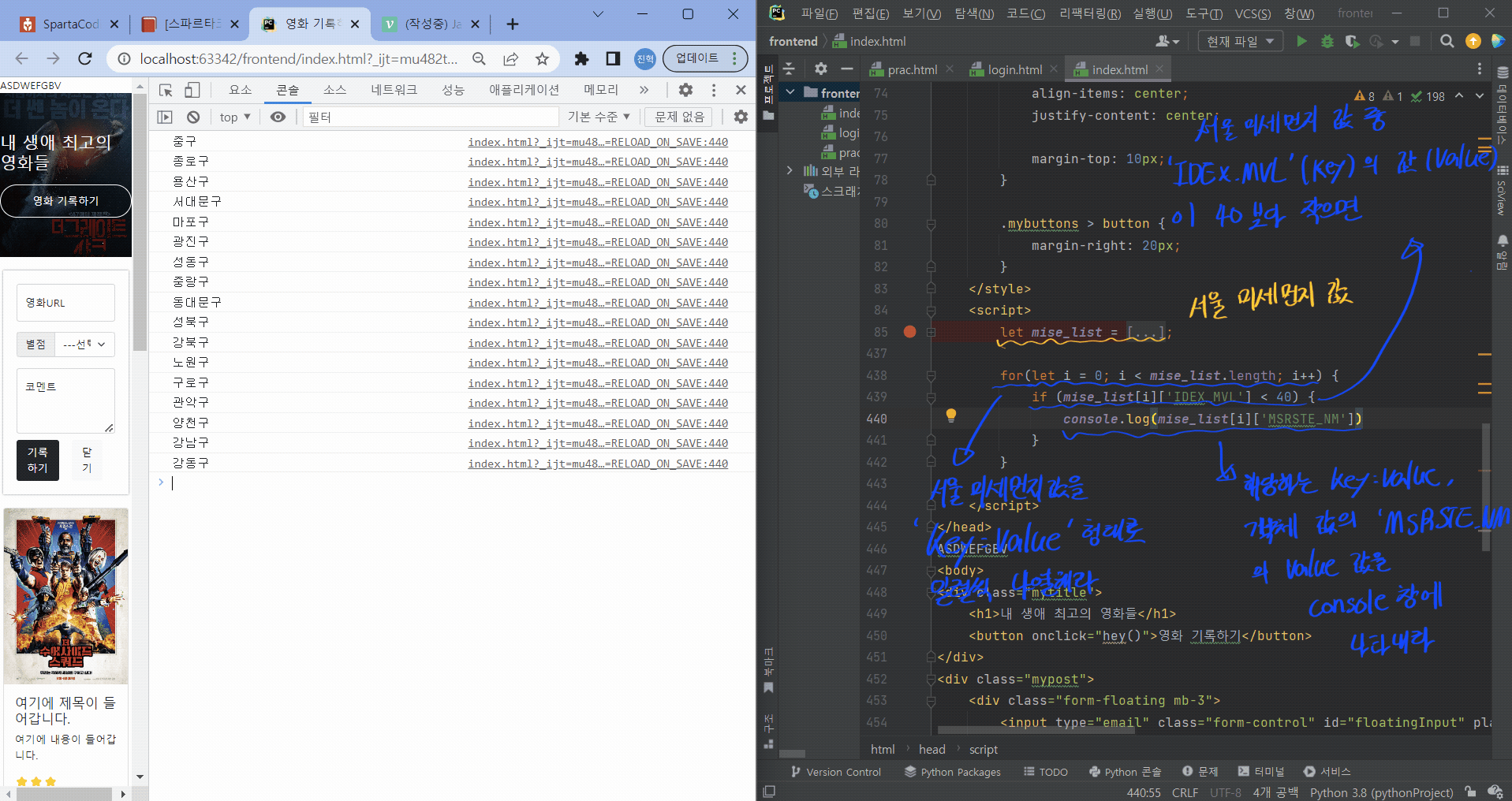Viewport: 1512px width, 801px height.
Task: Click the Chrome update button
Action: click(705, 58)
